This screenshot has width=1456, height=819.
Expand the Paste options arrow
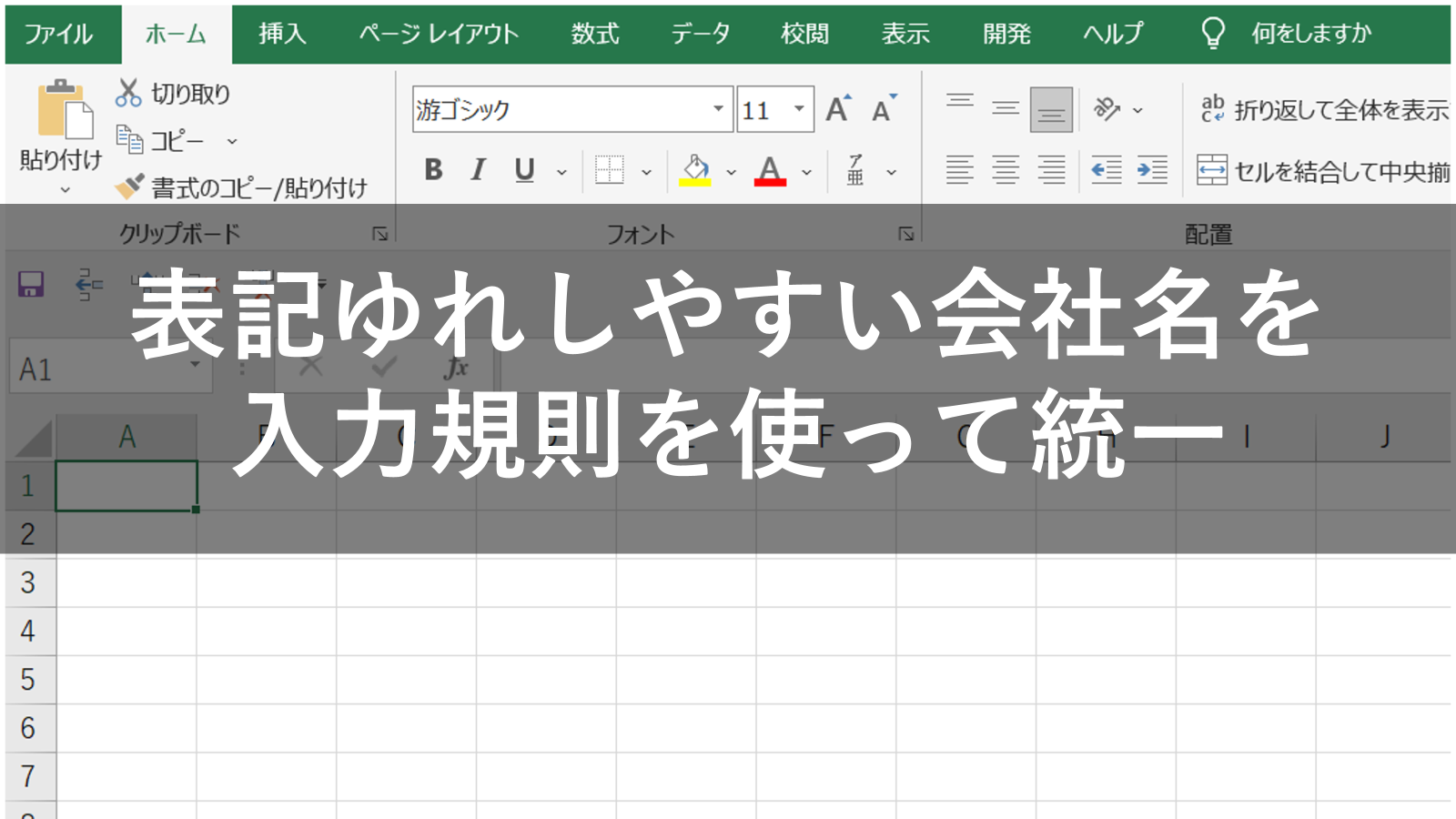[65, 189]
